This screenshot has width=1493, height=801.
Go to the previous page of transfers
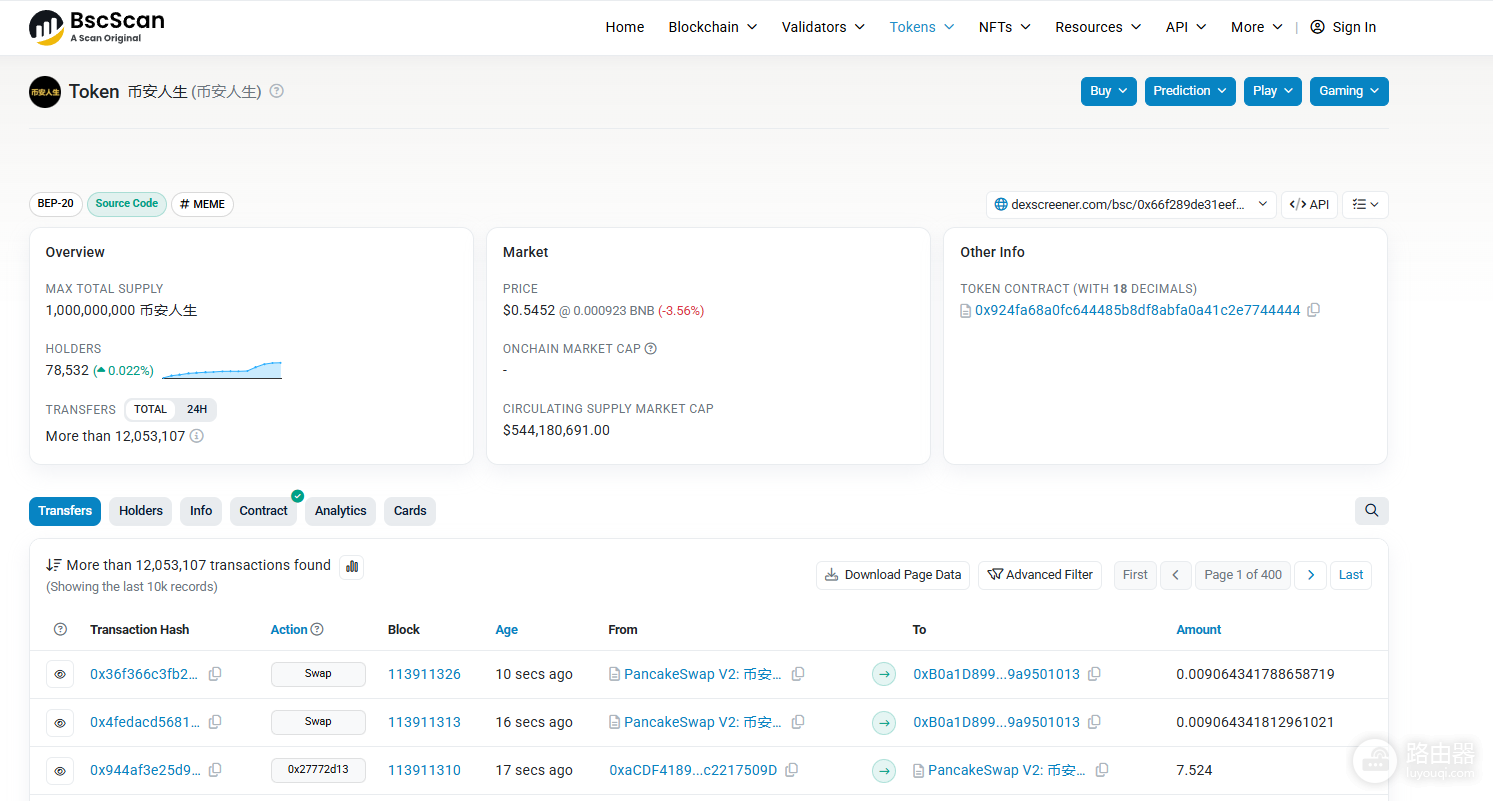pyautogui.click(x=1176, y=575)
